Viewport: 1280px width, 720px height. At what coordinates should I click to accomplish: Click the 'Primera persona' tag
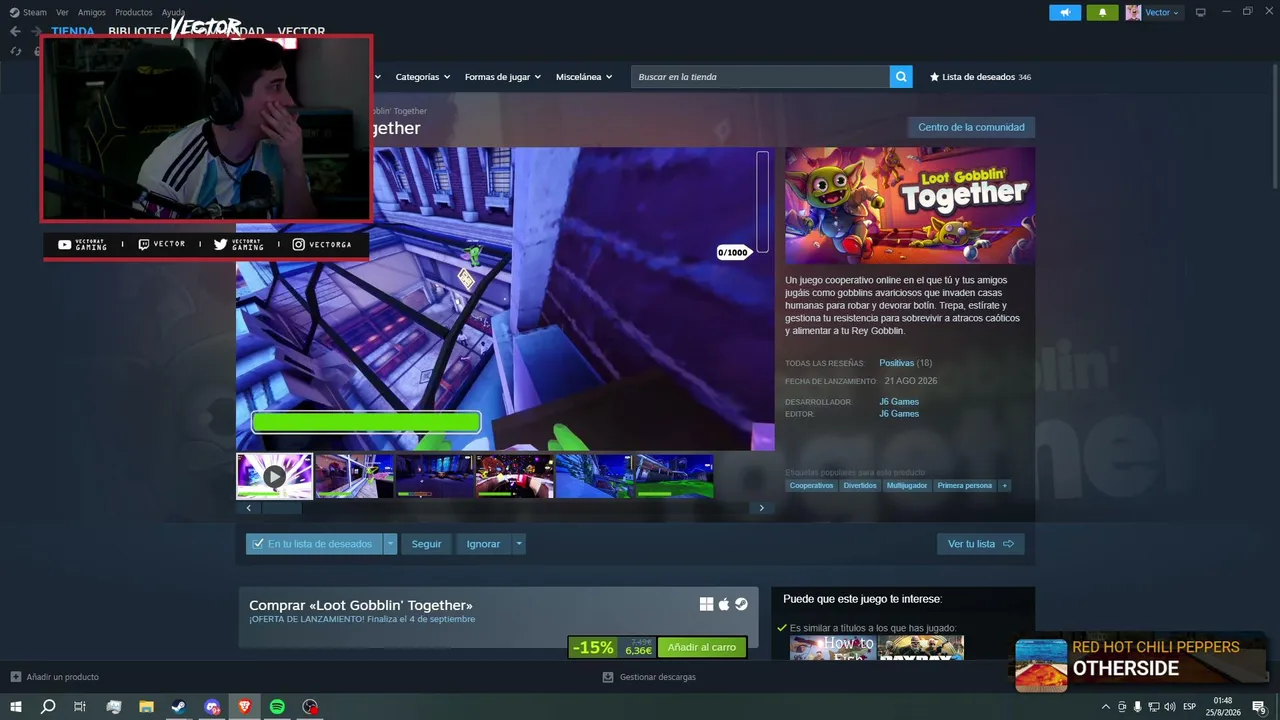tap(965, 486)
